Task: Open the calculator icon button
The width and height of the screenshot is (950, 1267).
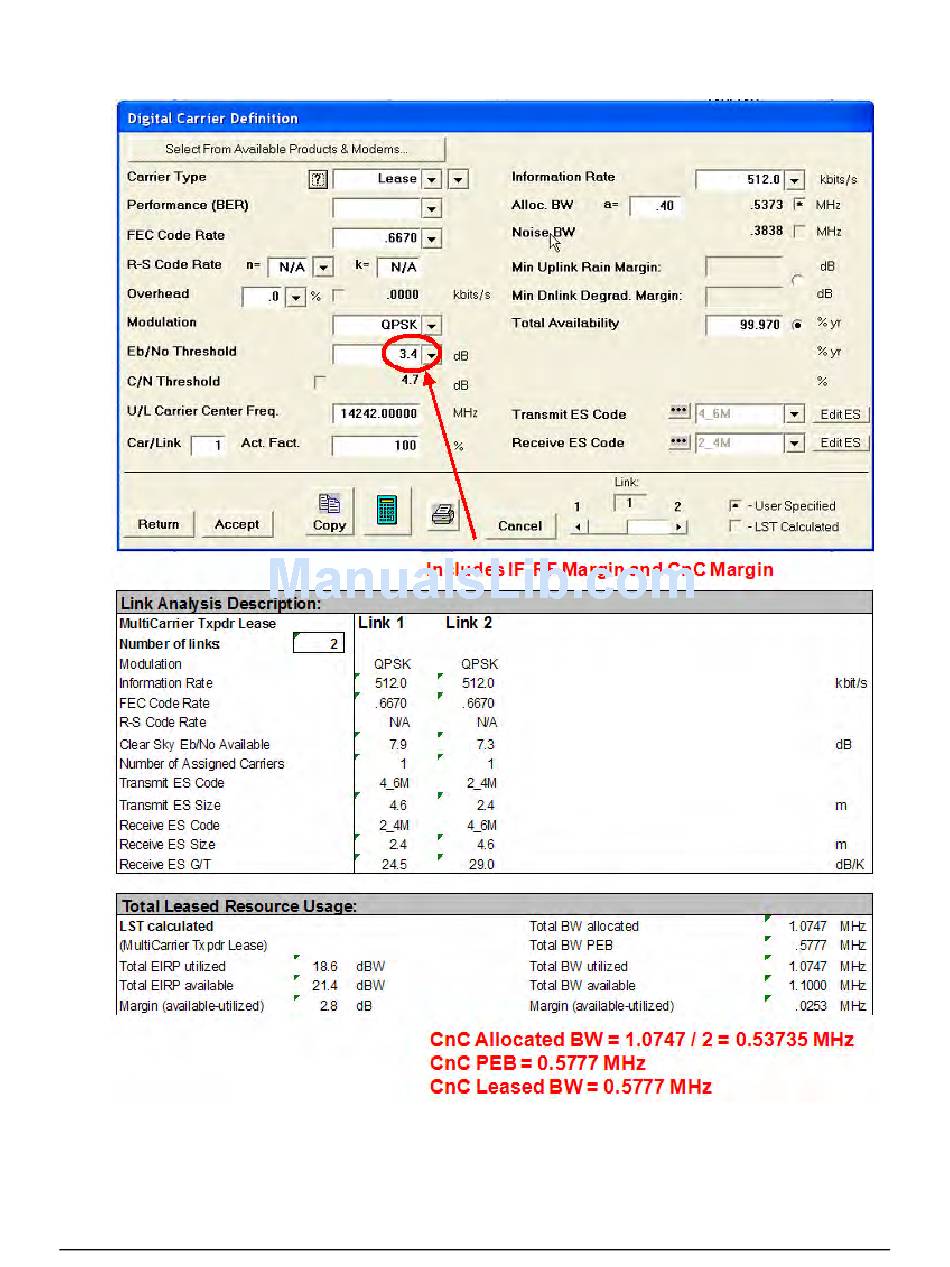Action: pyautogui.click(x=388, y=511)
